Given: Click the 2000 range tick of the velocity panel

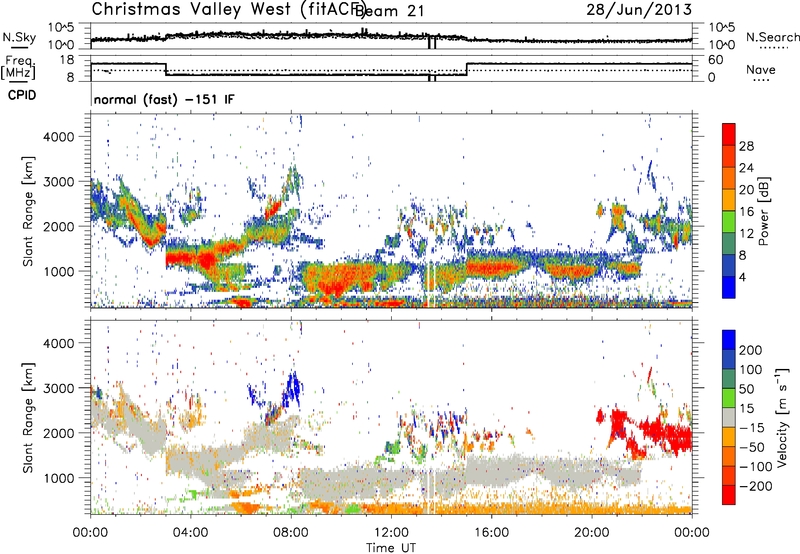Looking at the screenshot, I should (x=58, y=433).
